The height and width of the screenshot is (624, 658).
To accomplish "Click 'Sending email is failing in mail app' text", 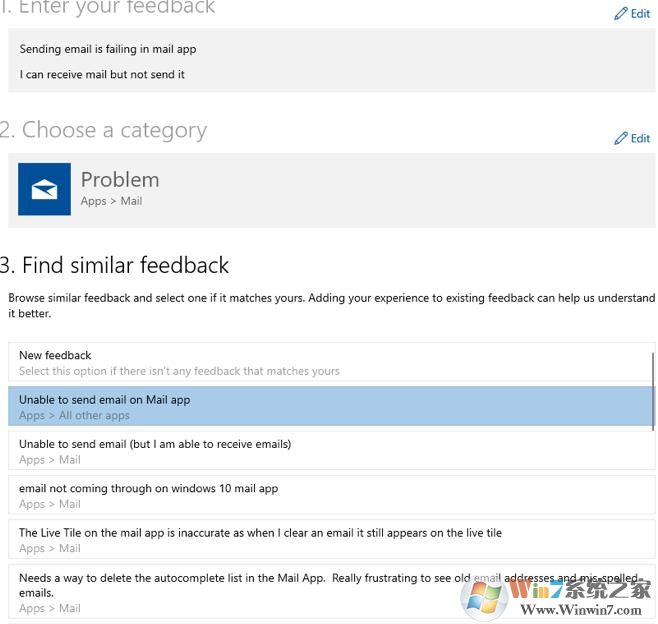I will point(108,49).
